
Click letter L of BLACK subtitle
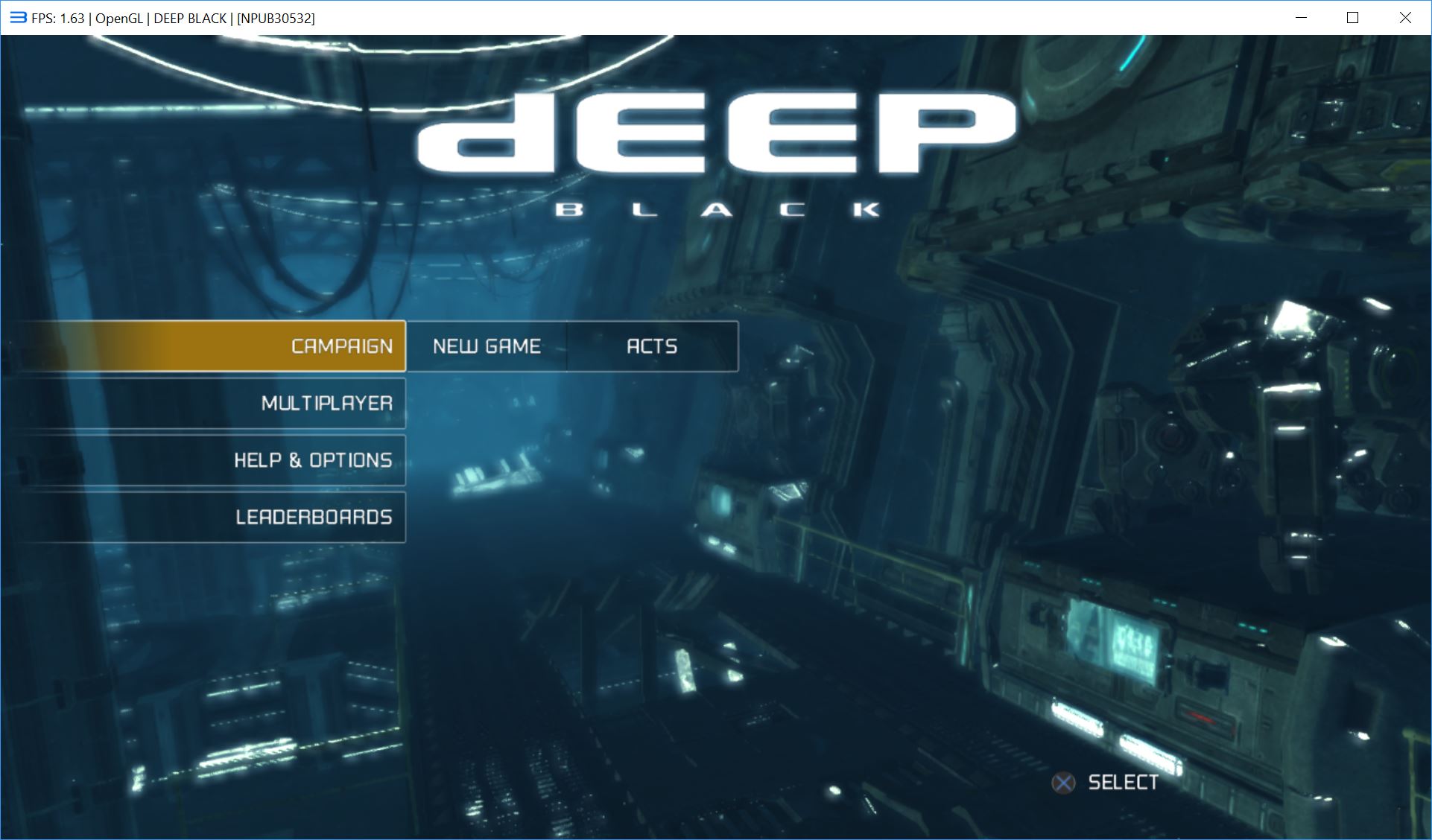click(x=644, y=210)
